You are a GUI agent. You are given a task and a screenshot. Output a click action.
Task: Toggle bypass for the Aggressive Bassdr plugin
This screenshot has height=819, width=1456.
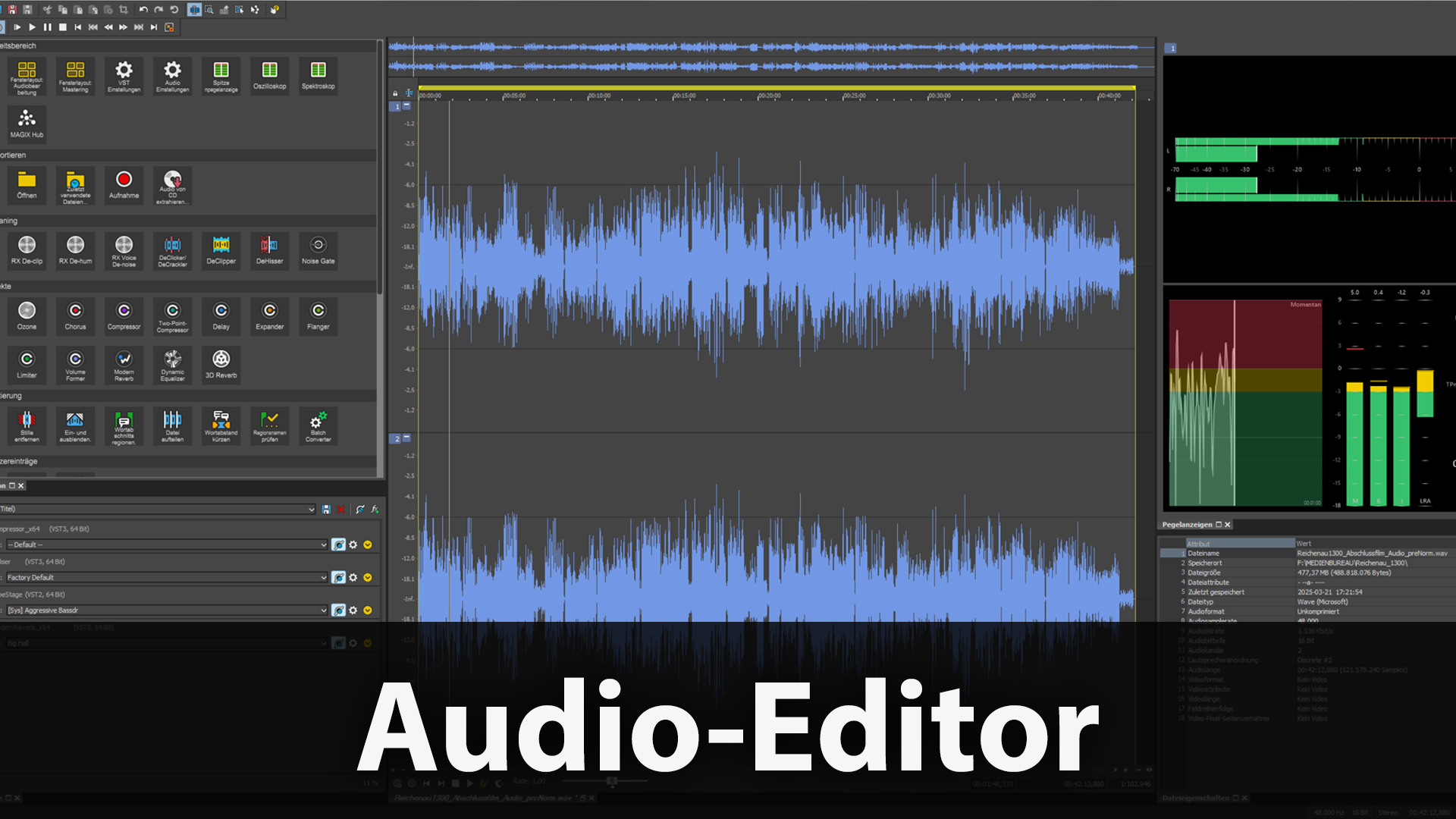[x=339, y=610]
